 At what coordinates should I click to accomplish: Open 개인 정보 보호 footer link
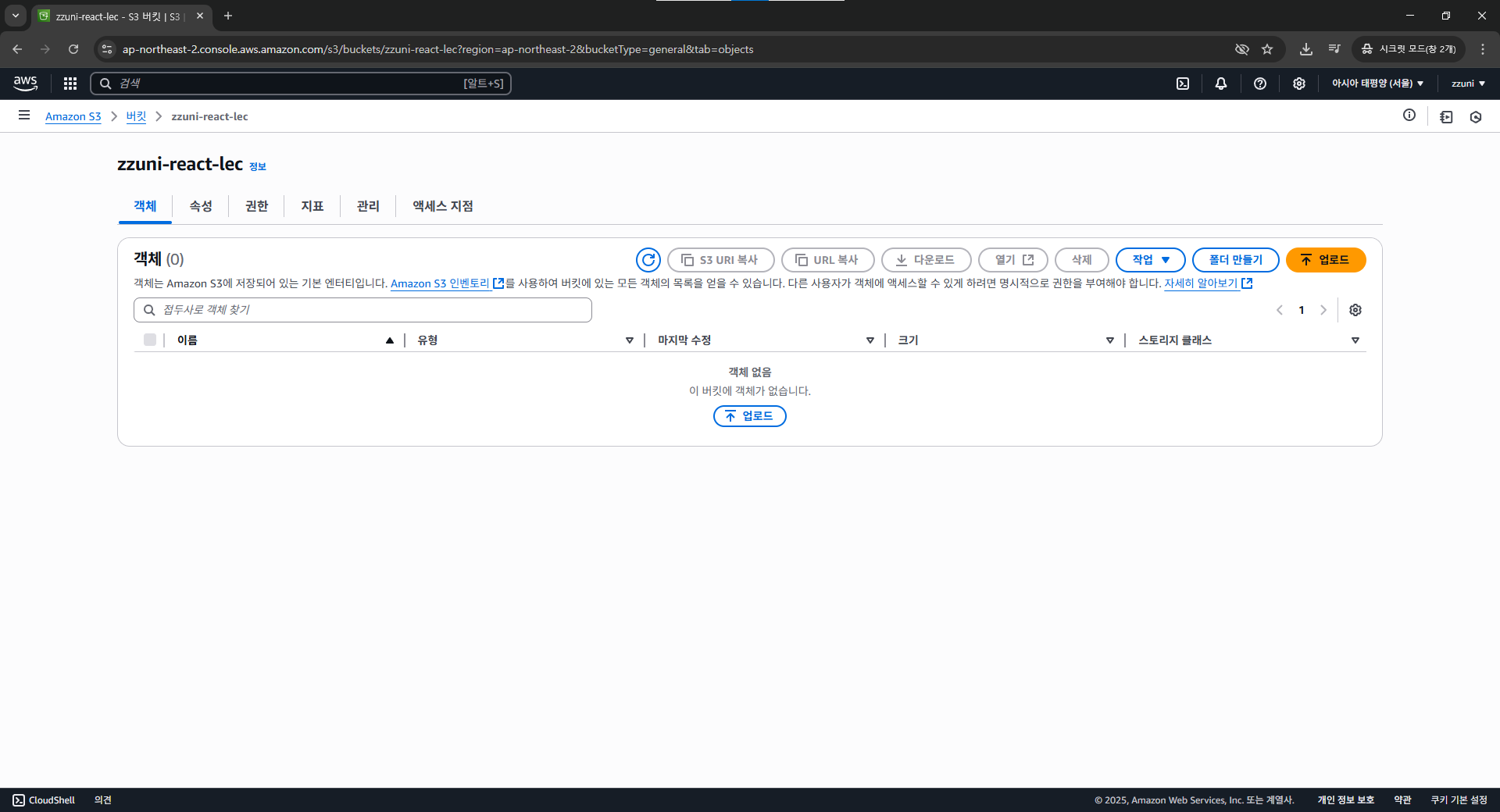1346,800
